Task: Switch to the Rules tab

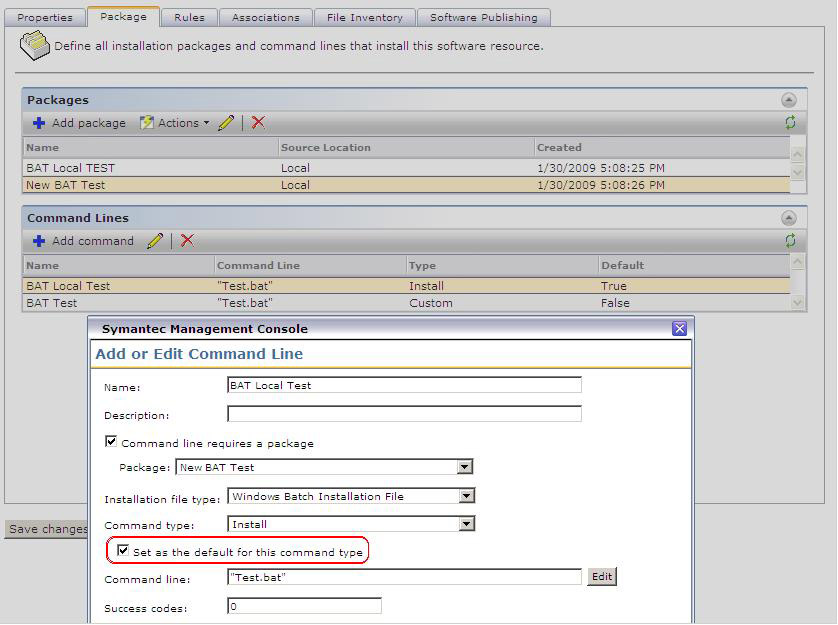Action: point(189,17)
